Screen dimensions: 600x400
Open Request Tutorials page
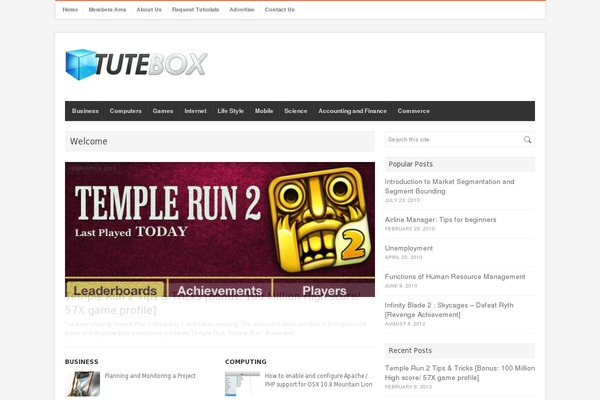[196, 10]
